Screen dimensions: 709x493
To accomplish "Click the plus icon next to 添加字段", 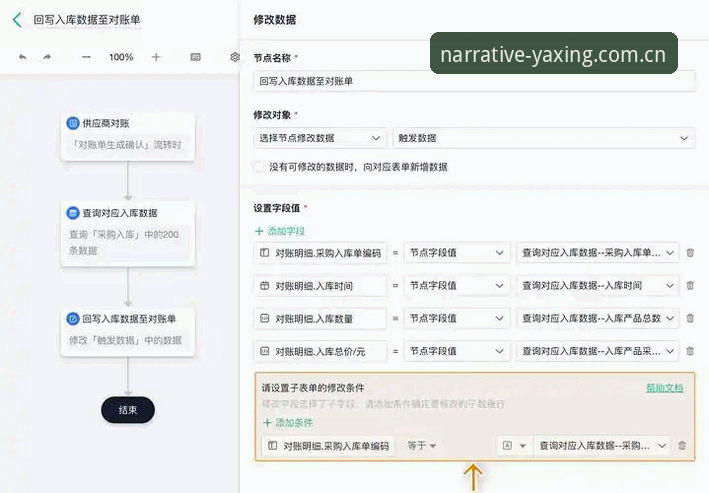I will 259,231.
